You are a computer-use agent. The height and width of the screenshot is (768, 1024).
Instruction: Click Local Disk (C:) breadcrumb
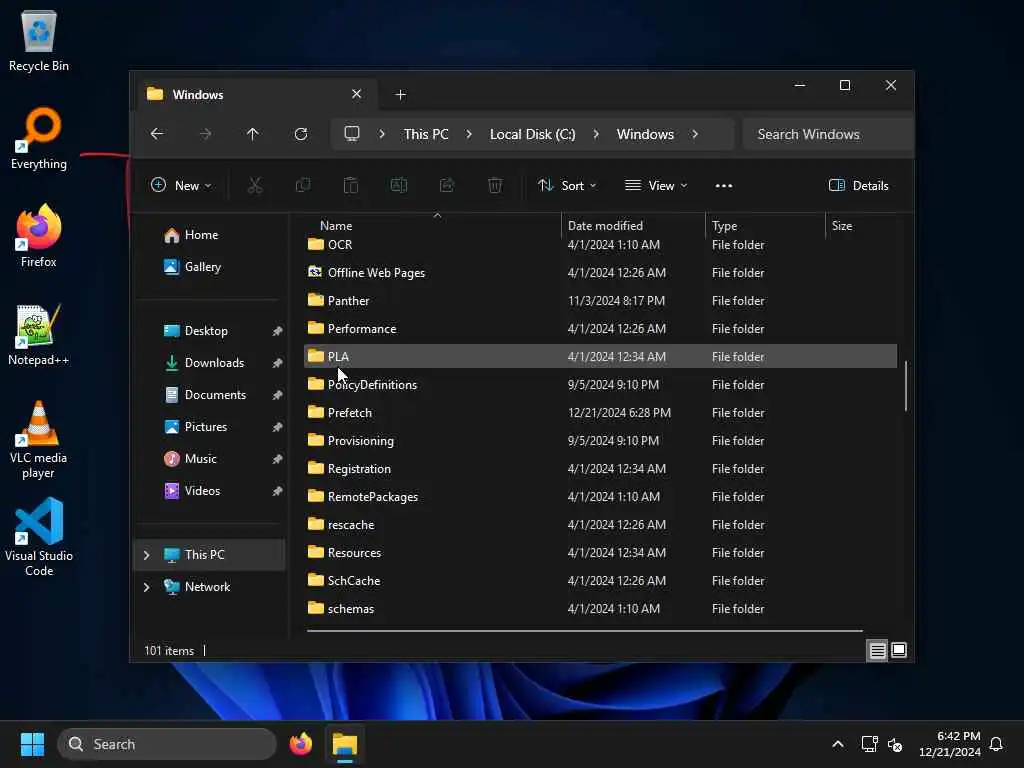(x=532, y=134)
